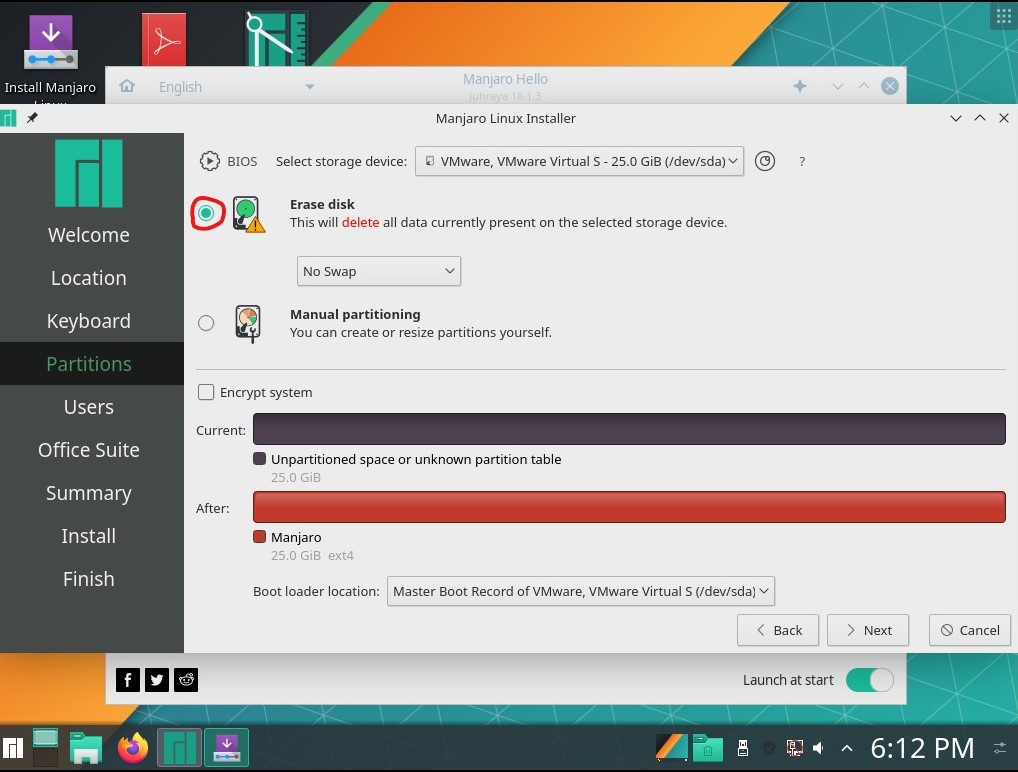Click the 6:12 PM clock
Viewport: 1018px width, 772px height.
coord(922,749)
